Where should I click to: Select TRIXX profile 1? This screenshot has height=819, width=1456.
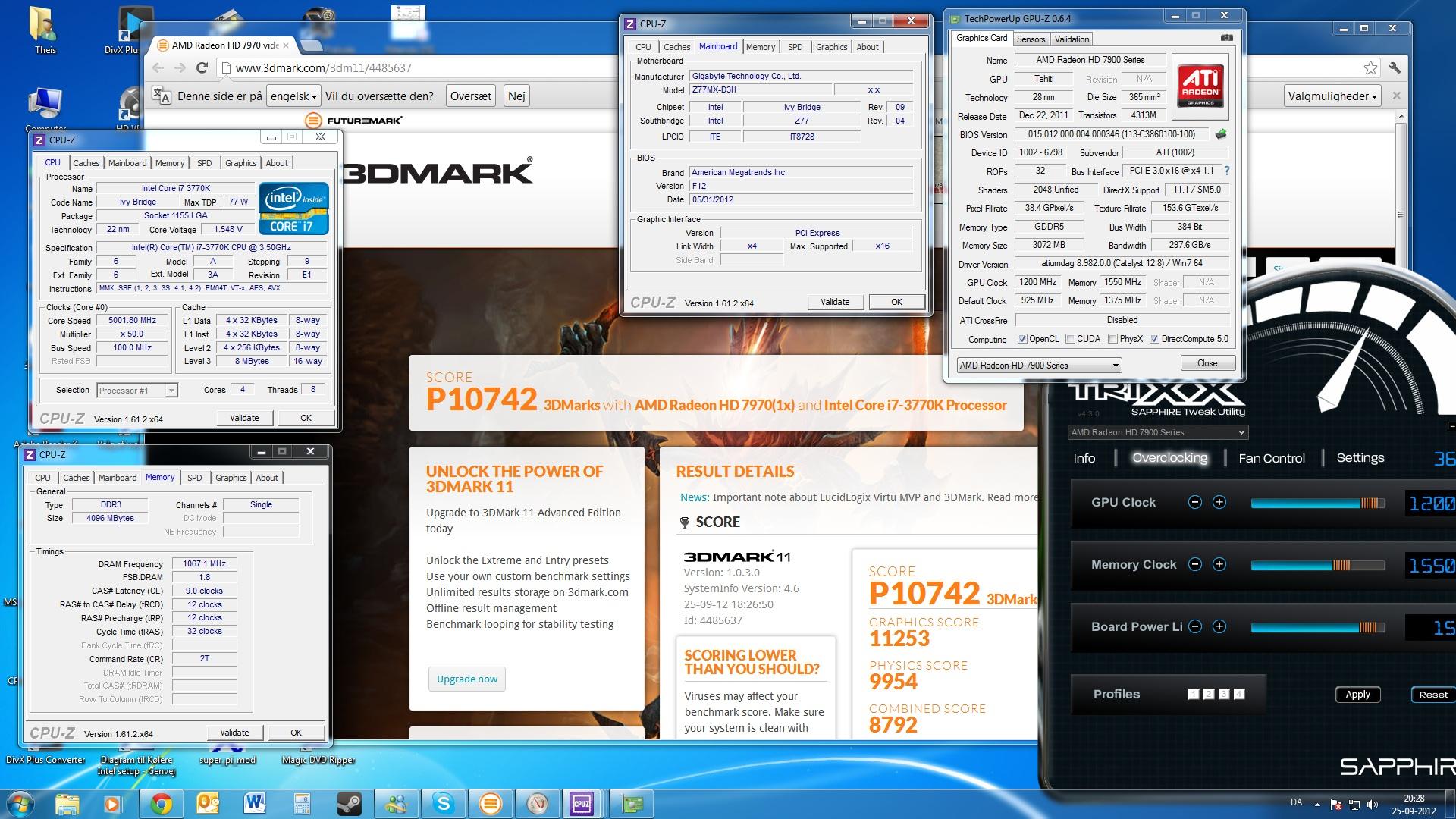[1194, 694]
